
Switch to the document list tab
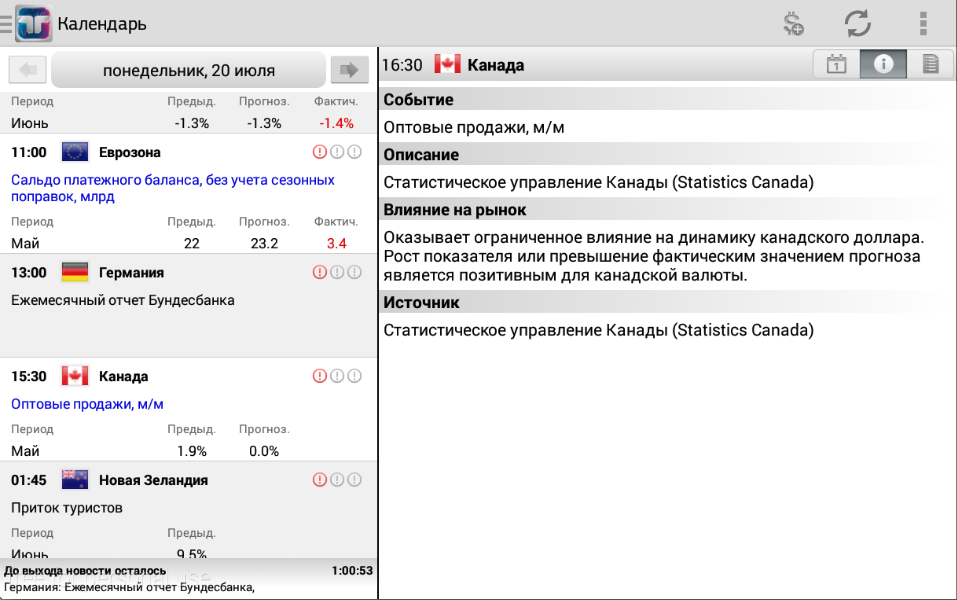(930, 64)
